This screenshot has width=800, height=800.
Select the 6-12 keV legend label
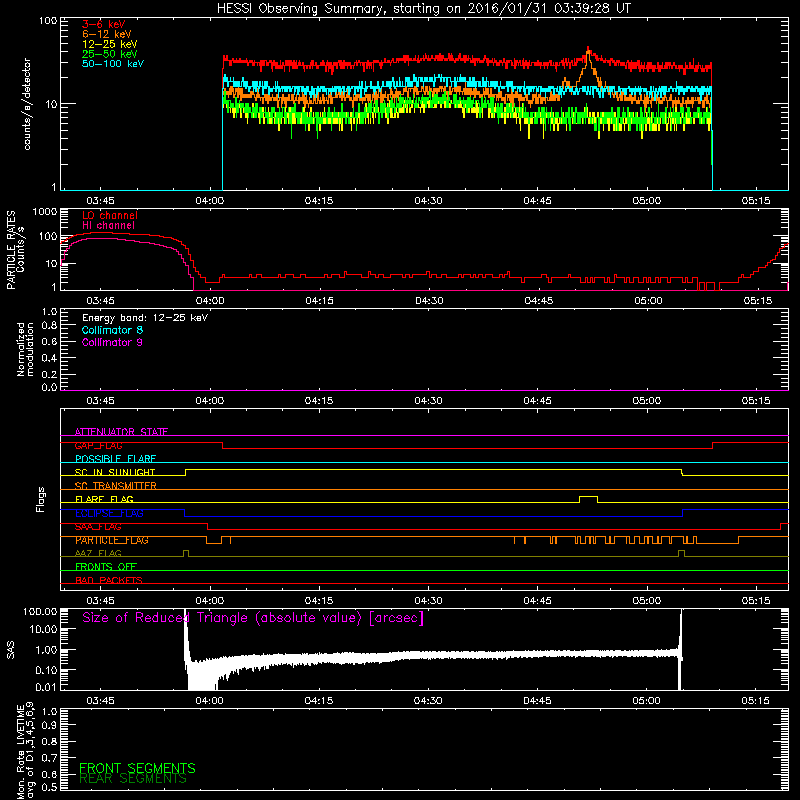pyautogui.click(x=107, y=34)
